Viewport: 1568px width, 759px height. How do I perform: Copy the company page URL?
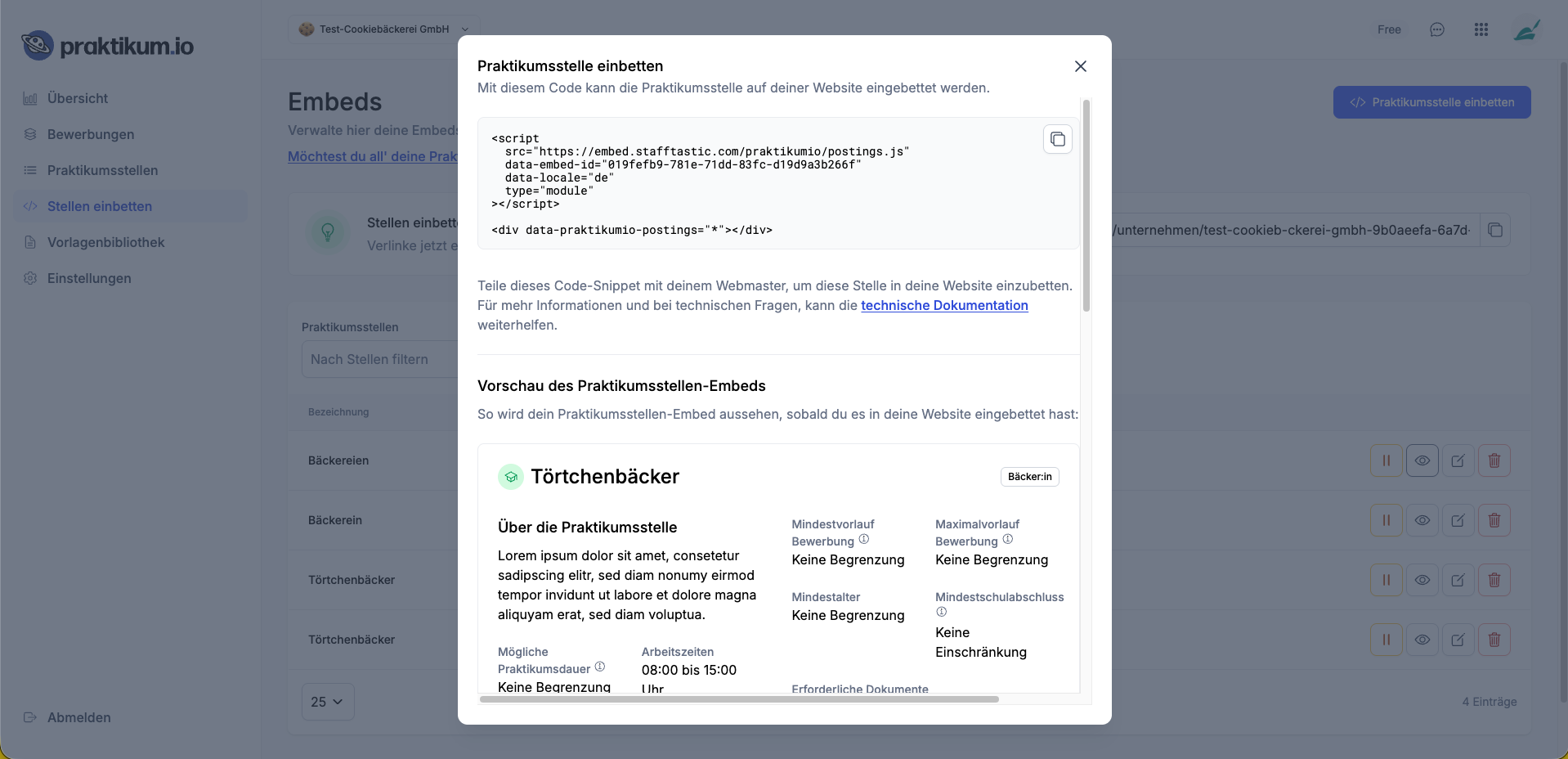[1495, 230]
